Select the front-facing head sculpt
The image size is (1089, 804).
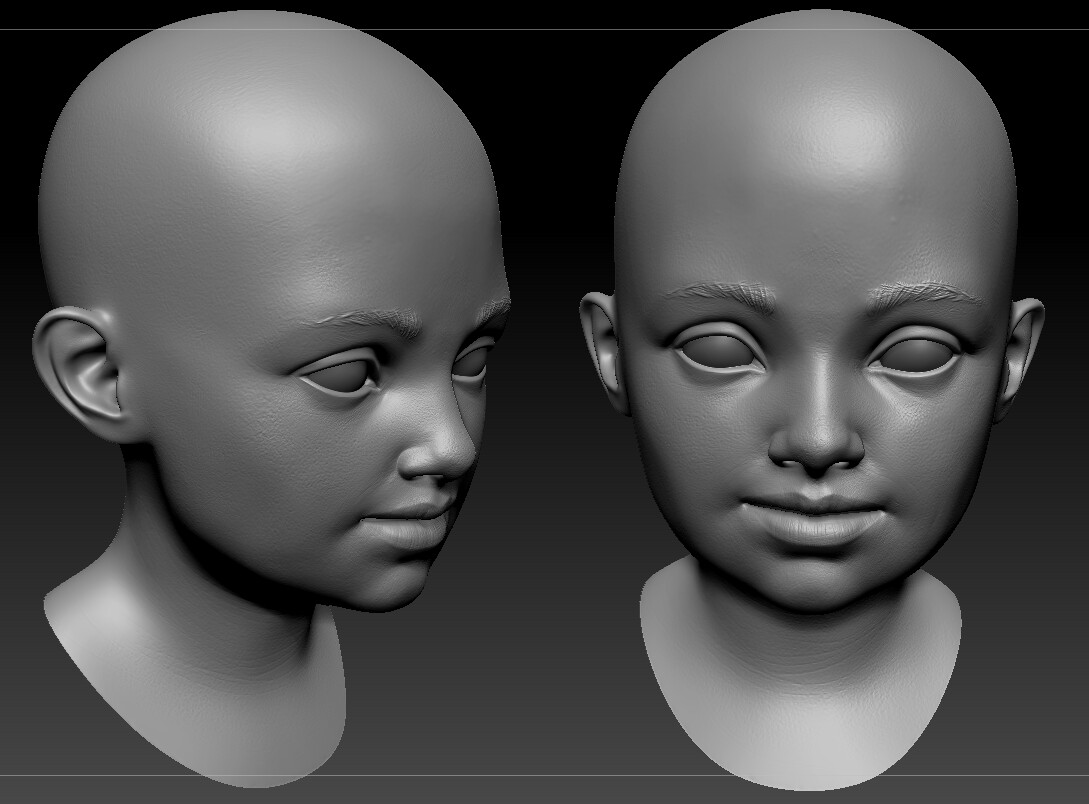point(811,399)
